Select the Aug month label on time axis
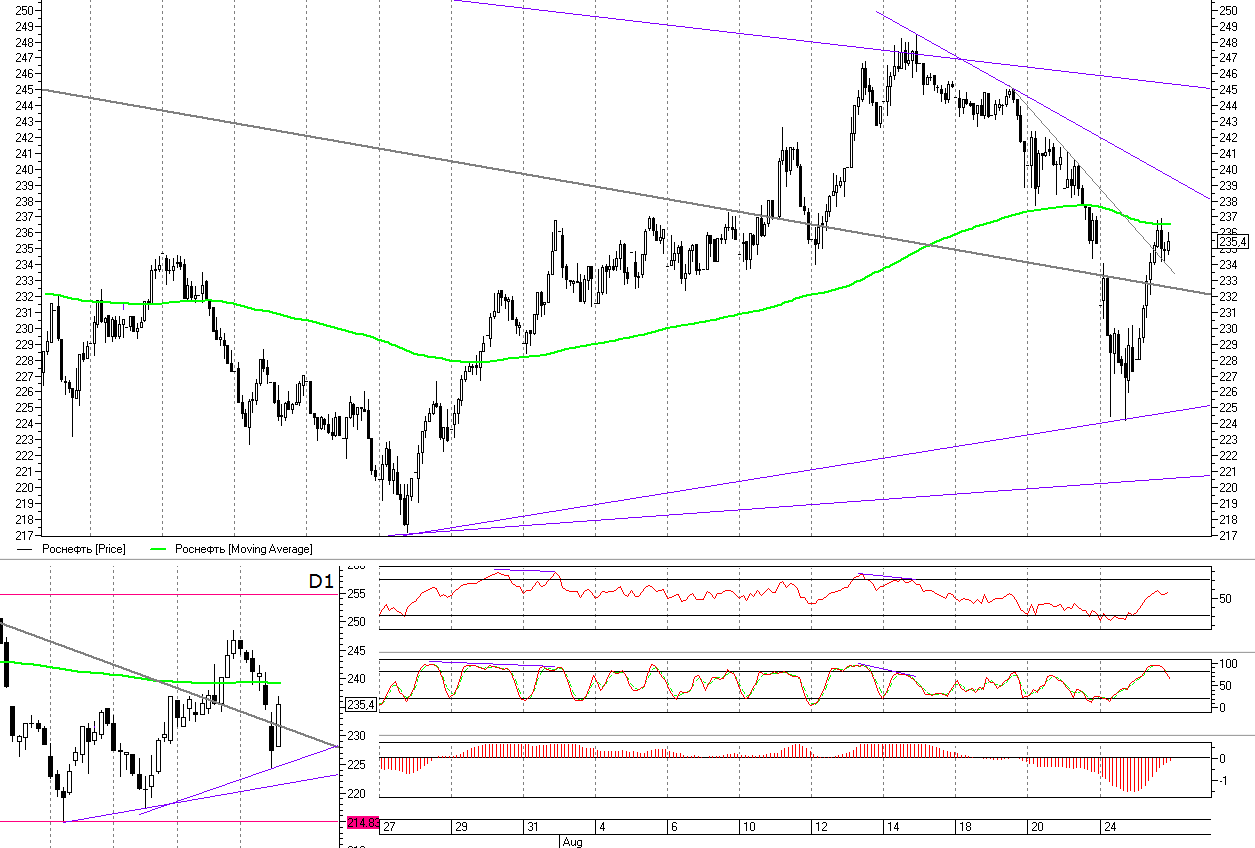1255x848 pixels. coord(572,842)
